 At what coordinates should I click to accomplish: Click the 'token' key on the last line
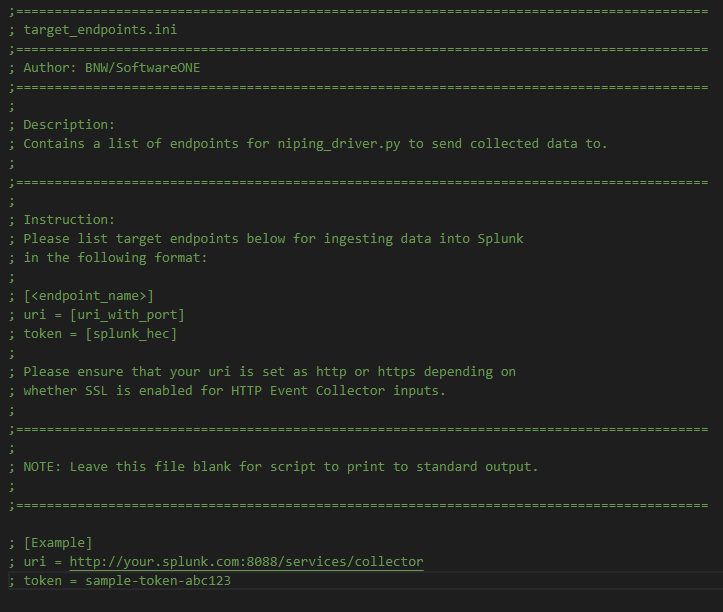coord(42,581)
